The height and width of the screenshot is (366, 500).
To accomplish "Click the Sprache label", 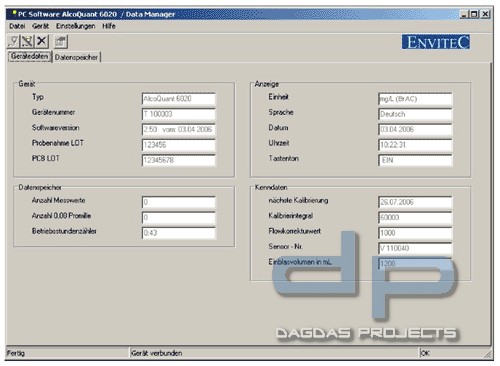I will coord(281,112).
